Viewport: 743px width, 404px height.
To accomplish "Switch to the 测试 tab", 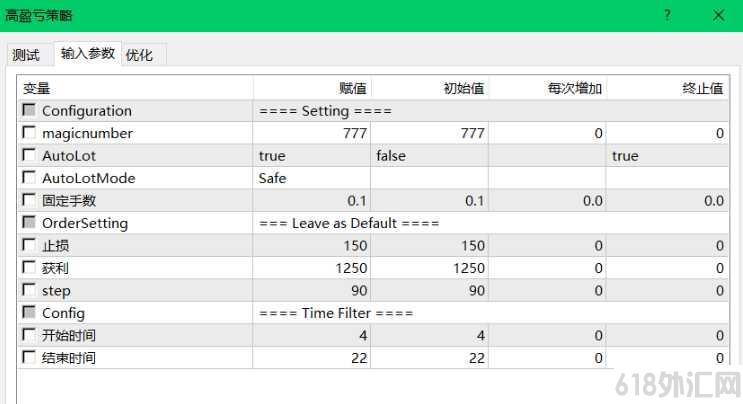I will [x=26, y=55].
